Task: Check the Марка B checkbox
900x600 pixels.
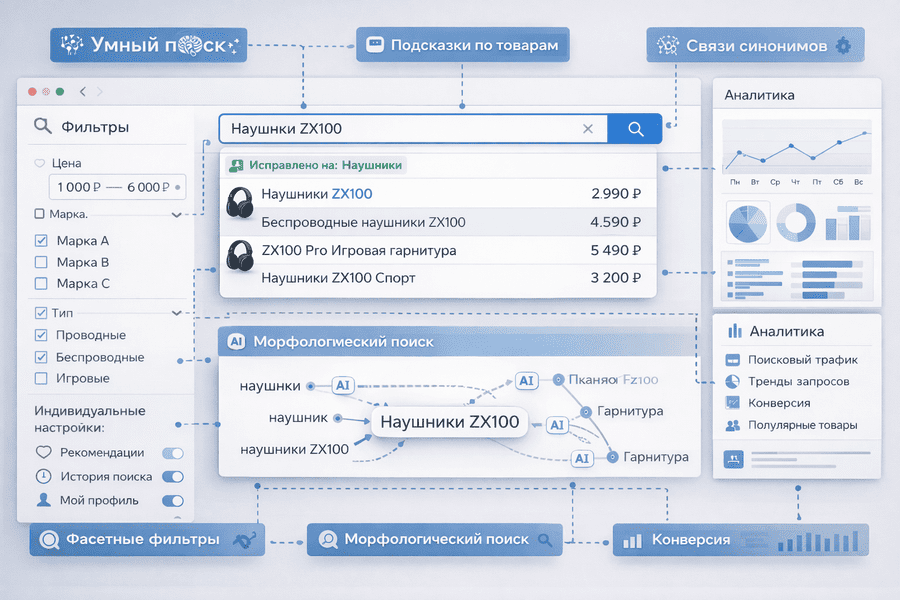Action: click(40, 263)
